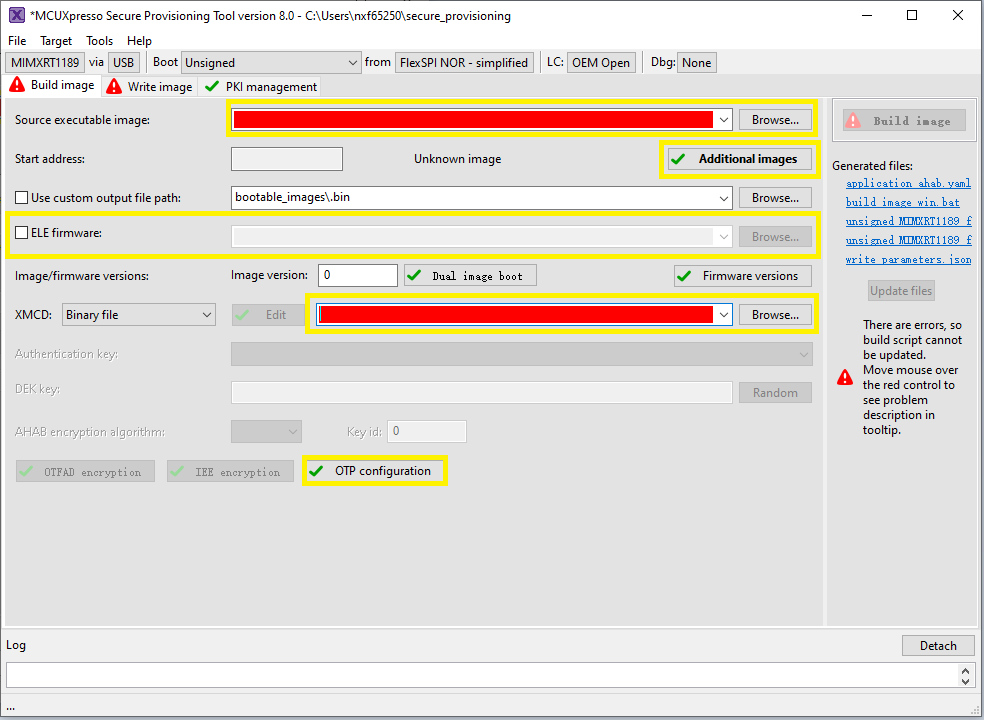Click Dual image boot checkmark button
The image size is (984, 720).
click(x=468, y=275)
